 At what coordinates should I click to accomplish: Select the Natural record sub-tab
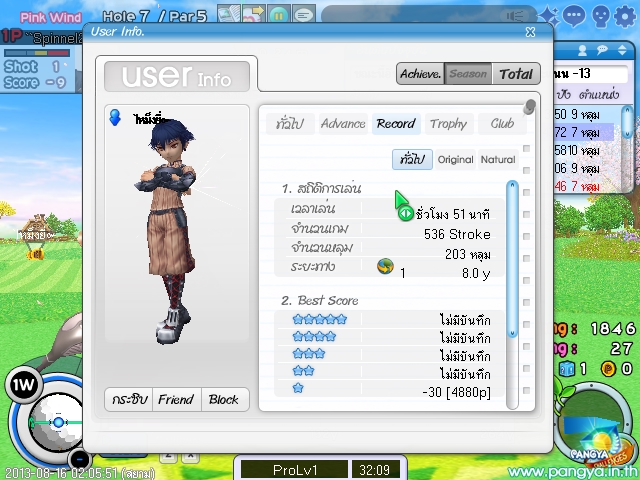(x=498, y=159)
